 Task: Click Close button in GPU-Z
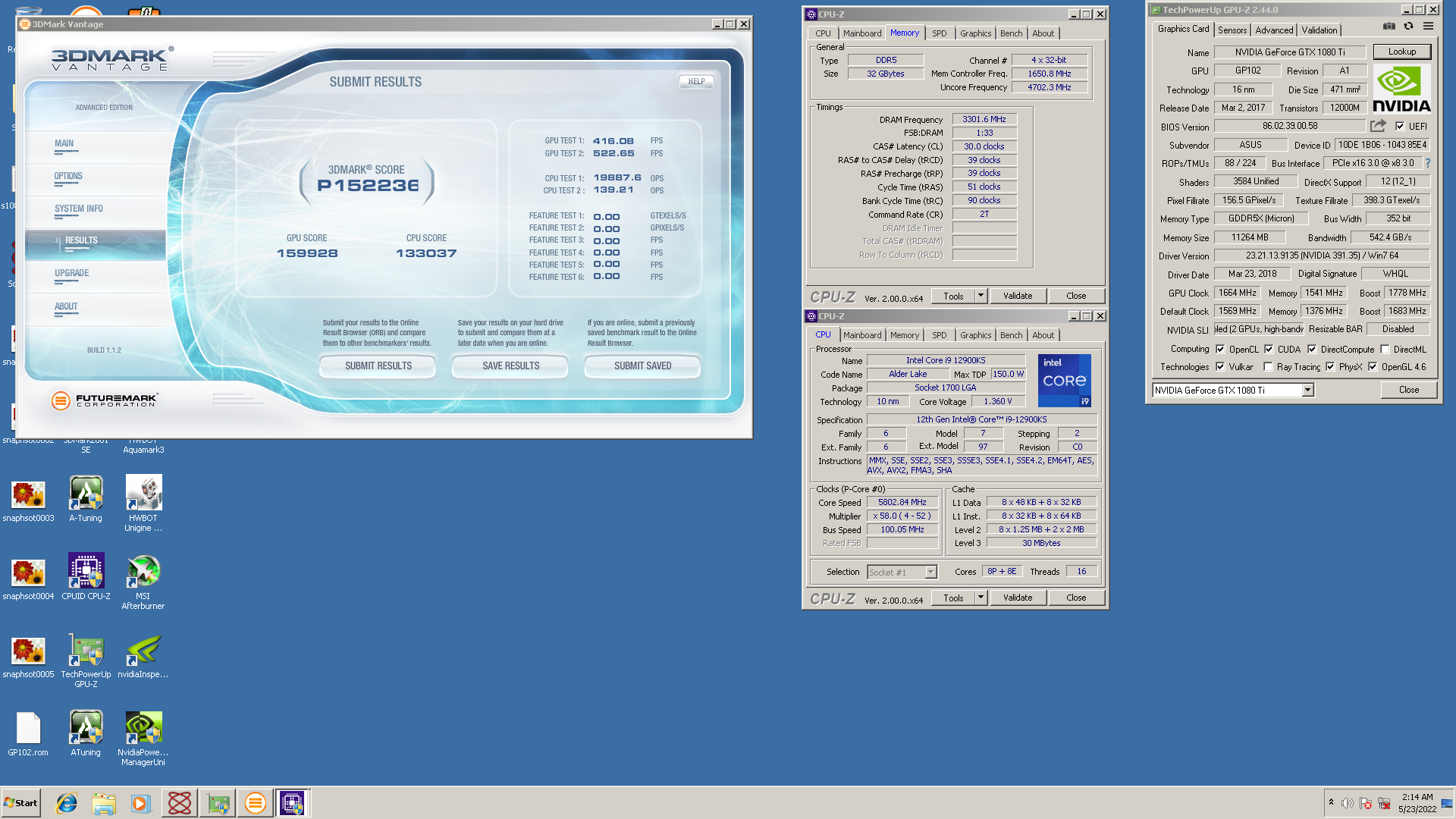(1408, 390)
